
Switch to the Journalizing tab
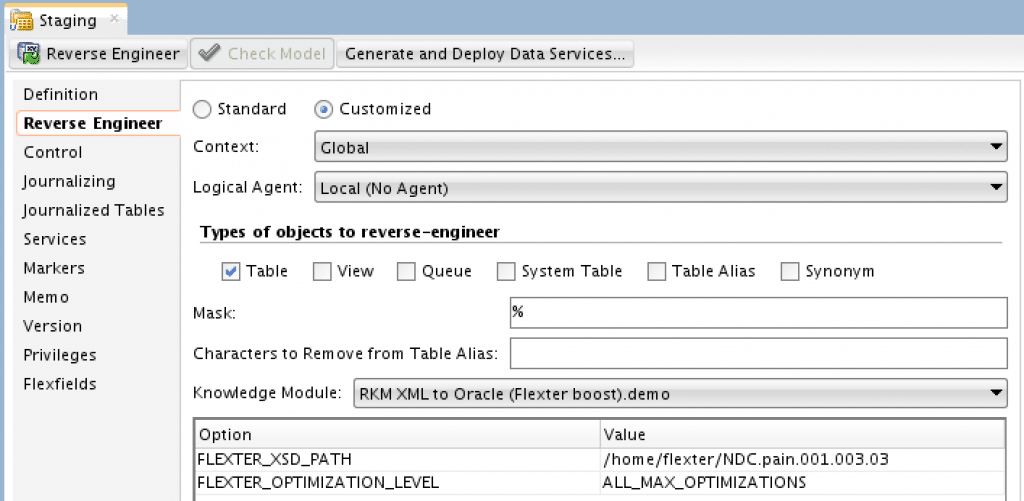[69, 182]
